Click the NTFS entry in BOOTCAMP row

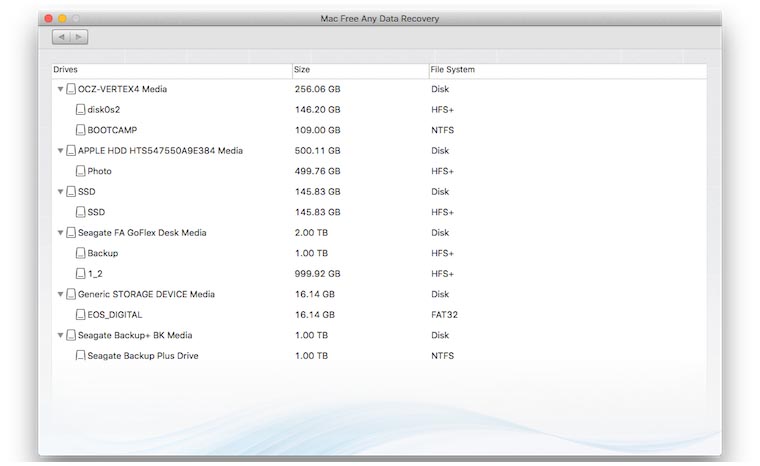[443, 130]
